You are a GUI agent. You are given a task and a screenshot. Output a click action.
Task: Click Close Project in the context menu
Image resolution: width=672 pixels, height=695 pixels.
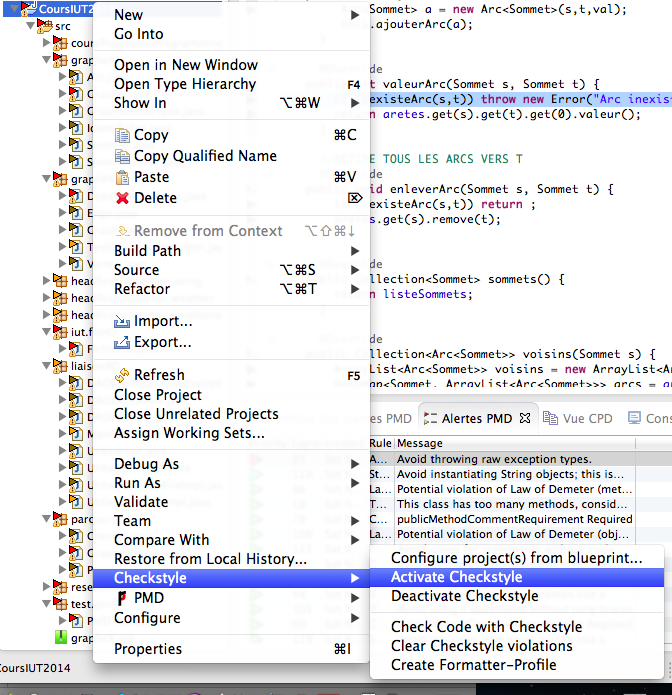coord(158,395)
